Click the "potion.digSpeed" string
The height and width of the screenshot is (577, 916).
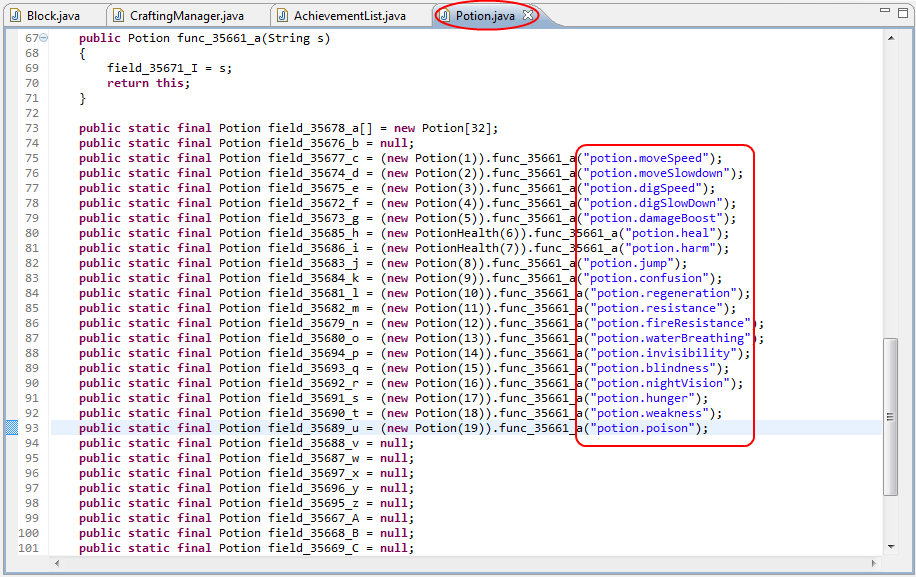642,188
